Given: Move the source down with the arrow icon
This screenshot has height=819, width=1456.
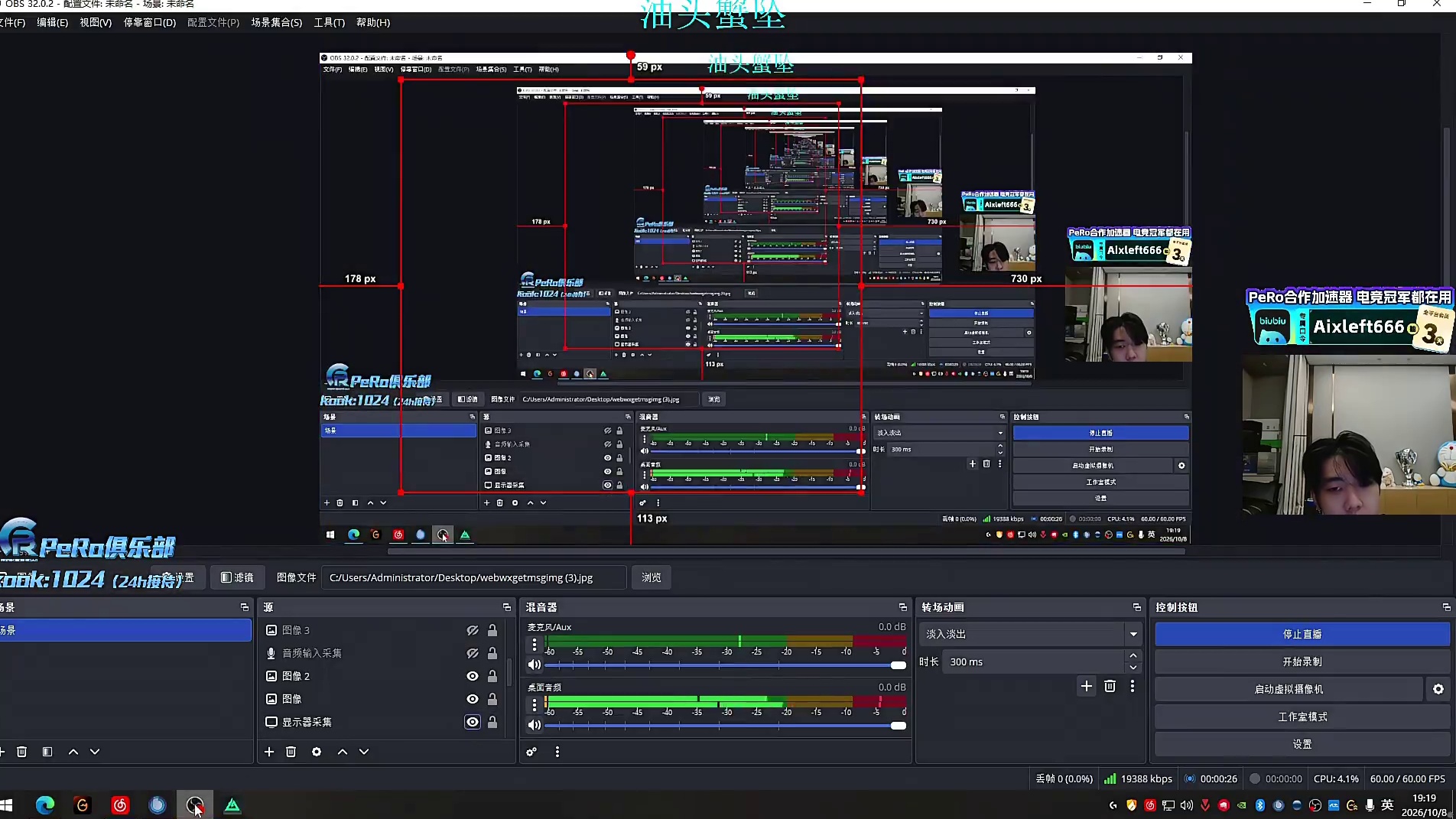Looking at the screenshot, I should [x=364, y=752].
